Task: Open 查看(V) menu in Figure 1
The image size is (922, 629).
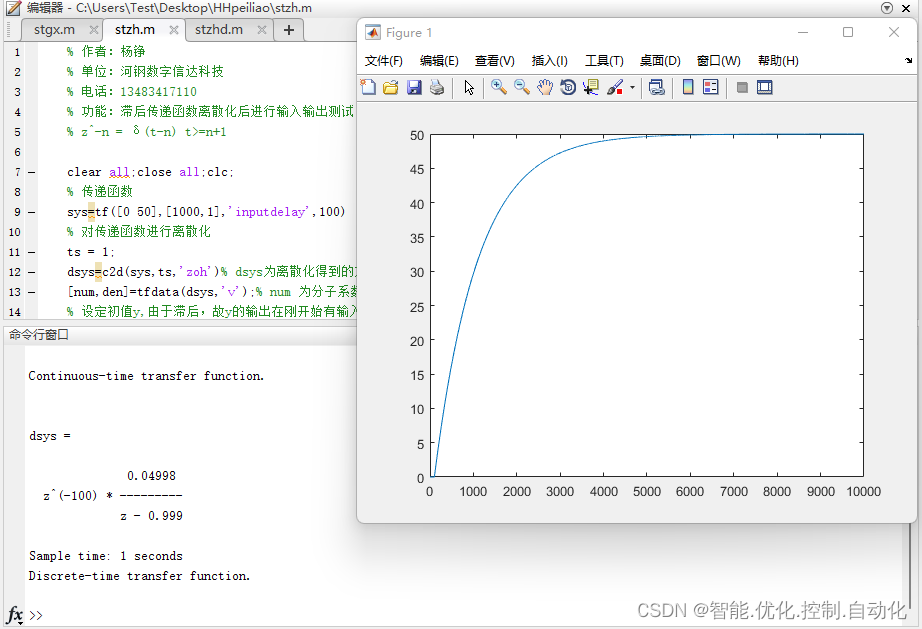Action: click(x=495, y=61)
